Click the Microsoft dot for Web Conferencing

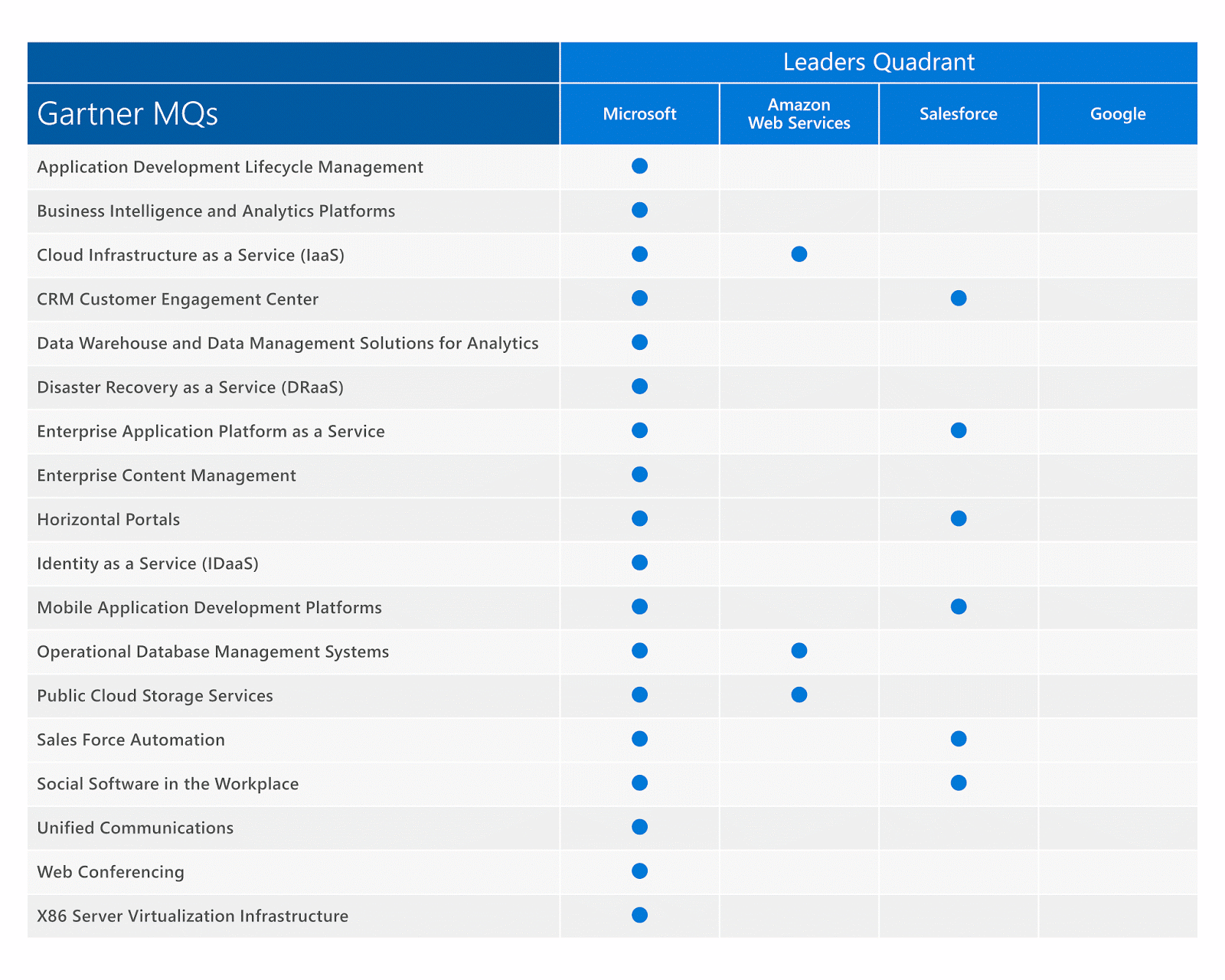click(x=639, y=871)
